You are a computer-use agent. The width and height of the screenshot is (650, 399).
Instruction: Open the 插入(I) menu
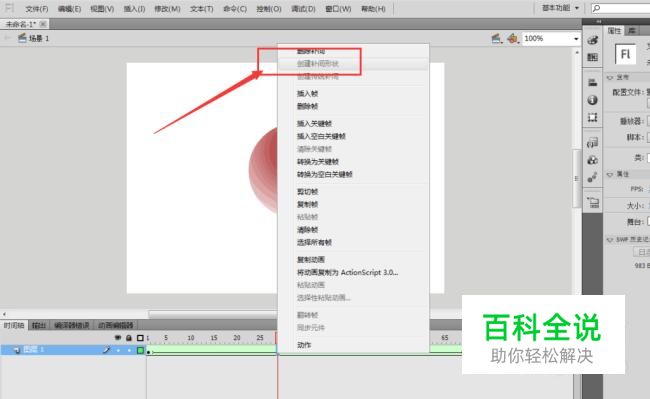point(134,9)
